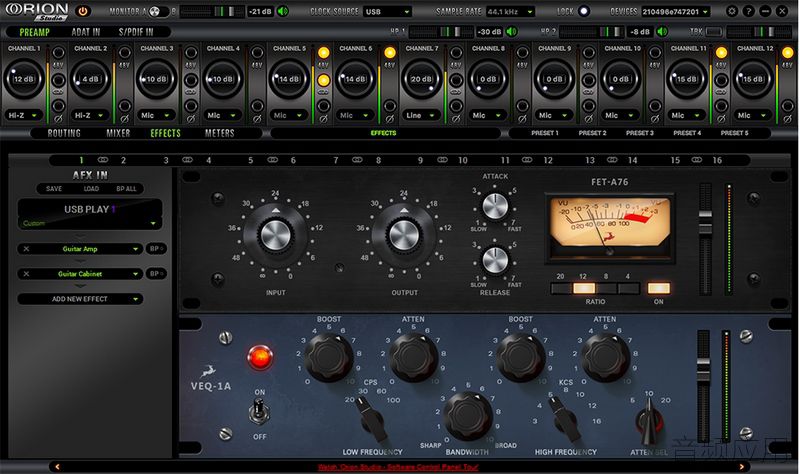
Task: Select PRESET 1
Action: (x=545, y=133)
